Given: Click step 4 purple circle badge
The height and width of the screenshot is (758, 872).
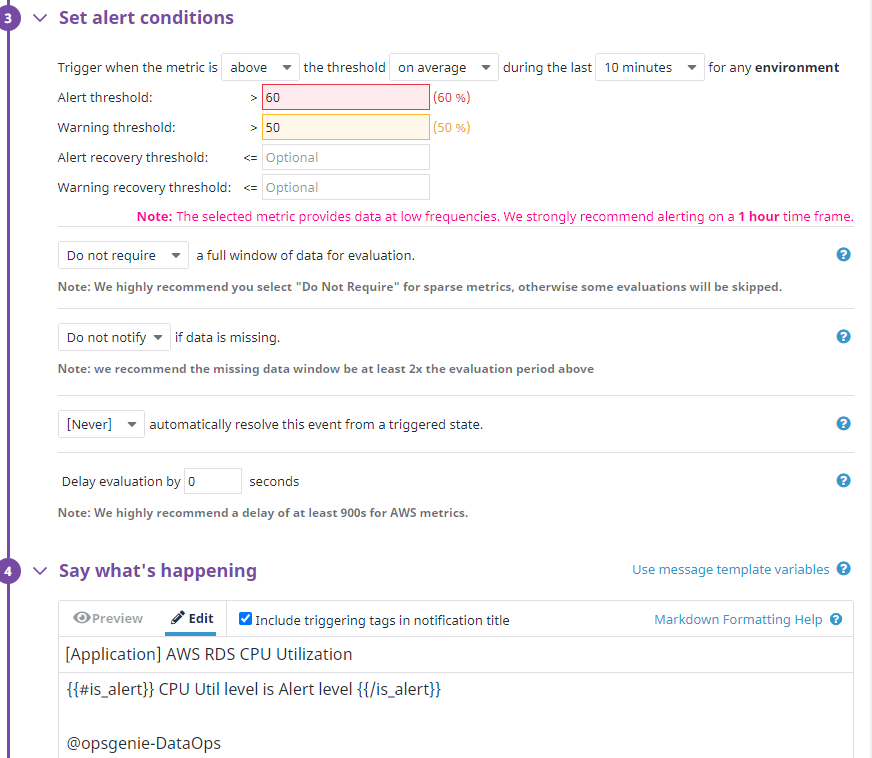Looking at the screenshot, I should tap(8, 571).
